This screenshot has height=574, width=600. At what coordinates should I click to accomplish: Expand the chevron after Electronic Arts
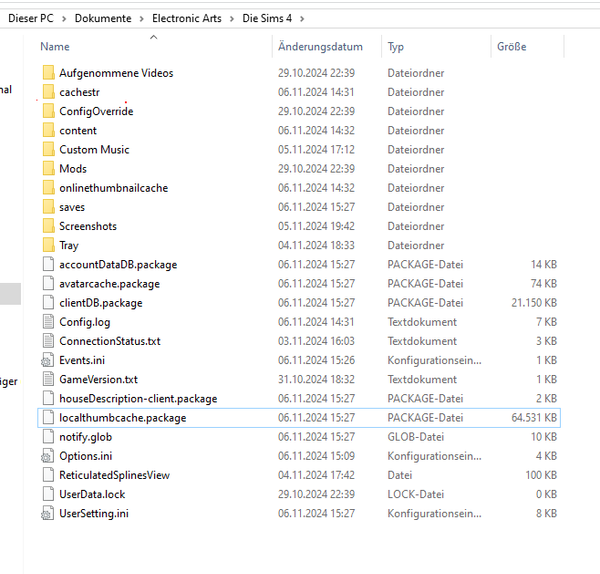[232, 19]
